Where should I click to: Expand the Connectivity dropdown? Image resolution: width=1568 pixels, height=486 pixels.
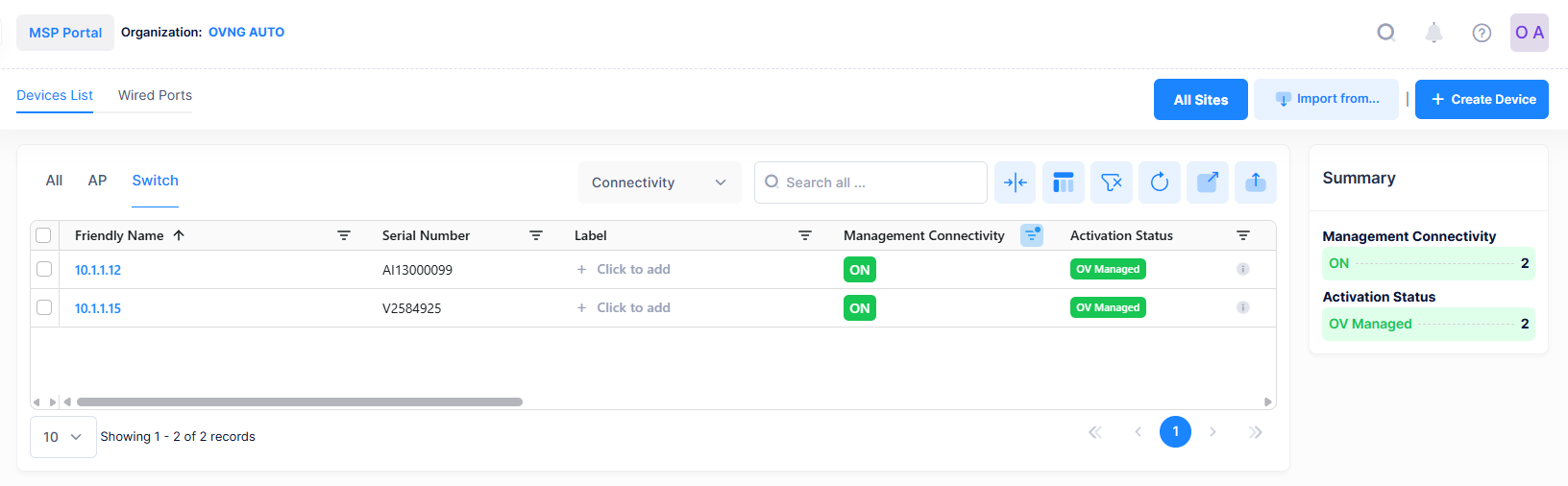click(659, 182)
